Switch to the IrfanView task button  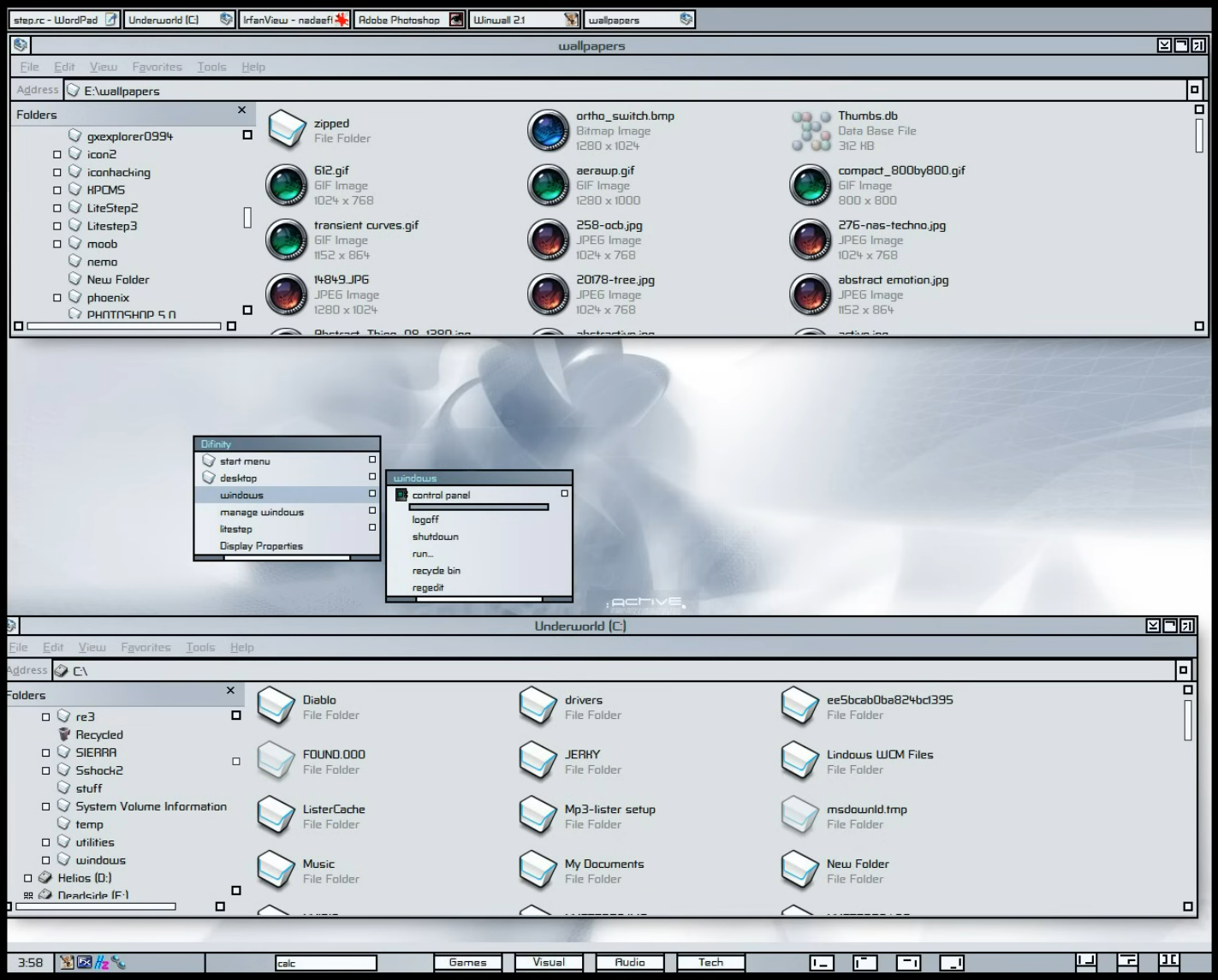click(294, 20)
